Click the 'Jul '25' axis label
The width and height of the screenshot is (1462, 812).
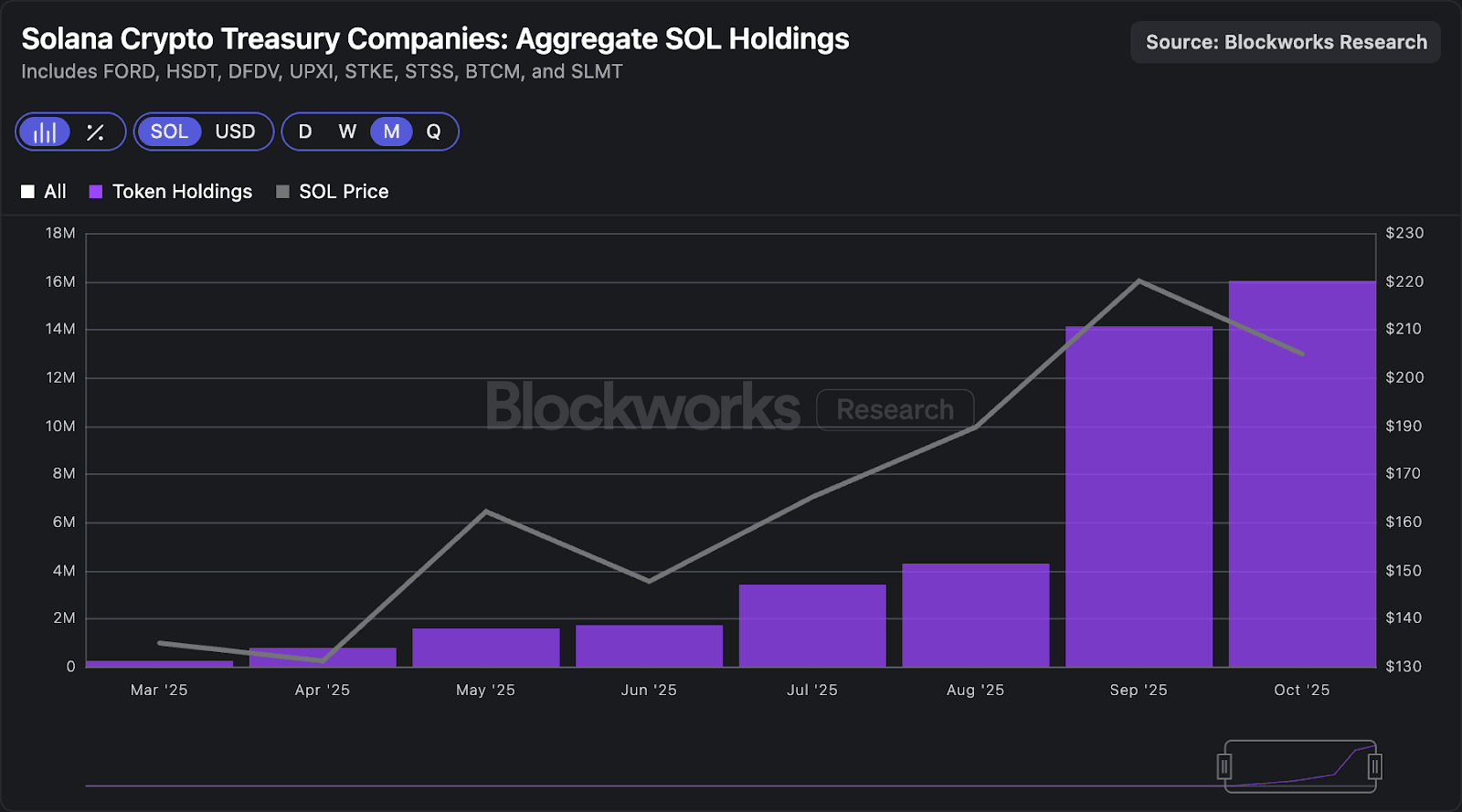pyautogui.click(x=812, y=691)
